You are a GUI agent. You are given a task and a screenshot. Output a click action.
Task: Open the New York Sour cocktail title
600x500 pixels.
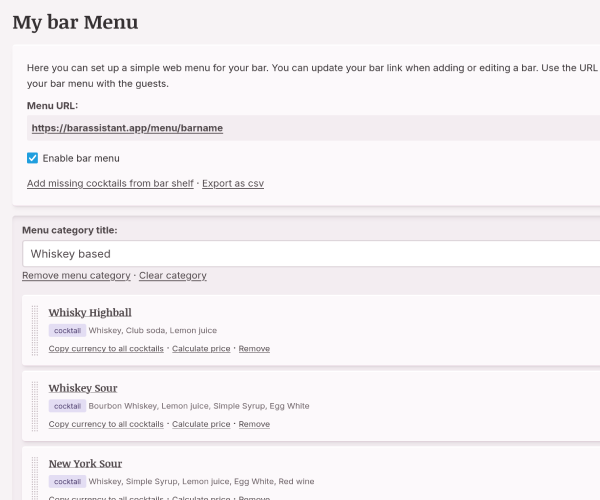(85, 464)
